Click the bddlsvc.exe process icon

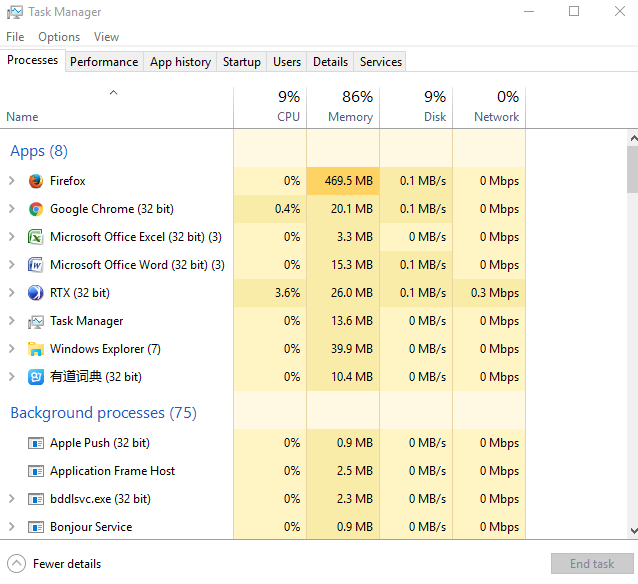[36, 499]
